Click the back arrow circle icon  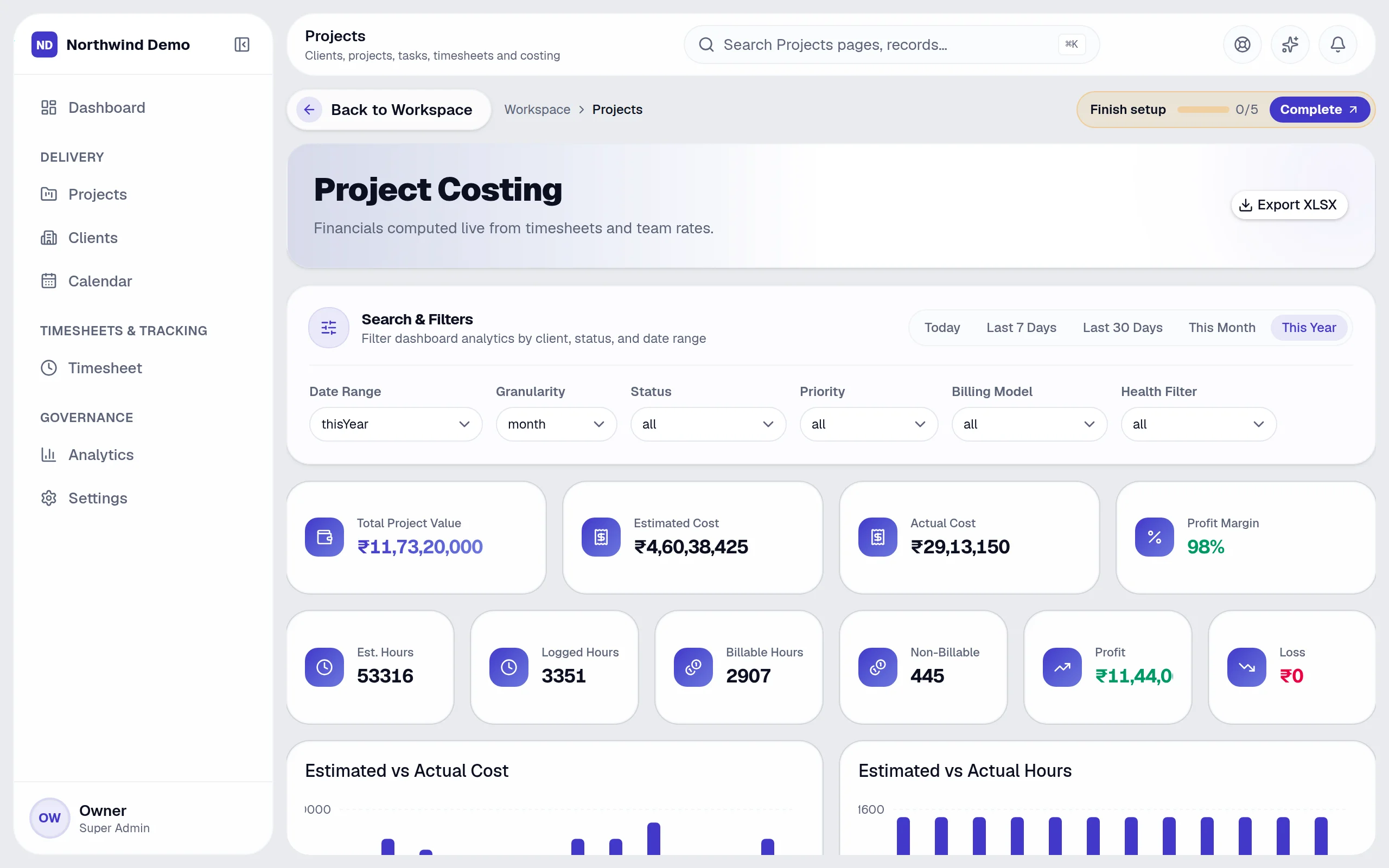pos(309,109)
